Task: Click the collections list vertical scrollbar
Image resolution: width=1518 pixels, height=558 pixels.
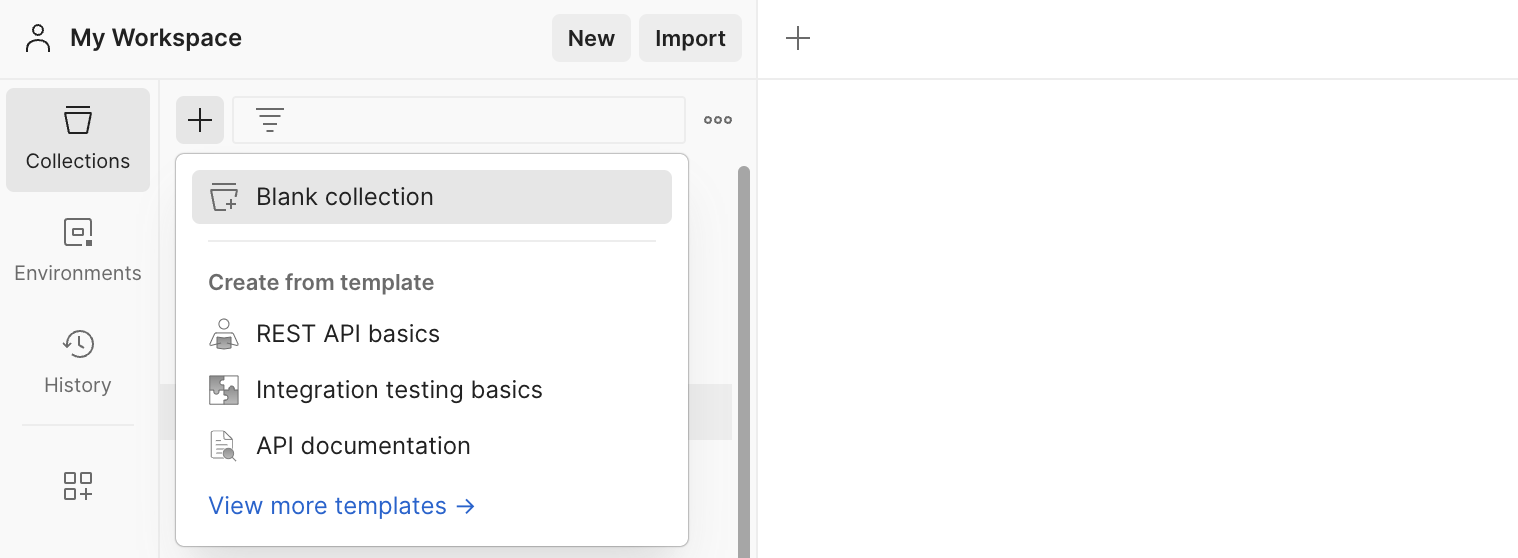Action: 743,360
